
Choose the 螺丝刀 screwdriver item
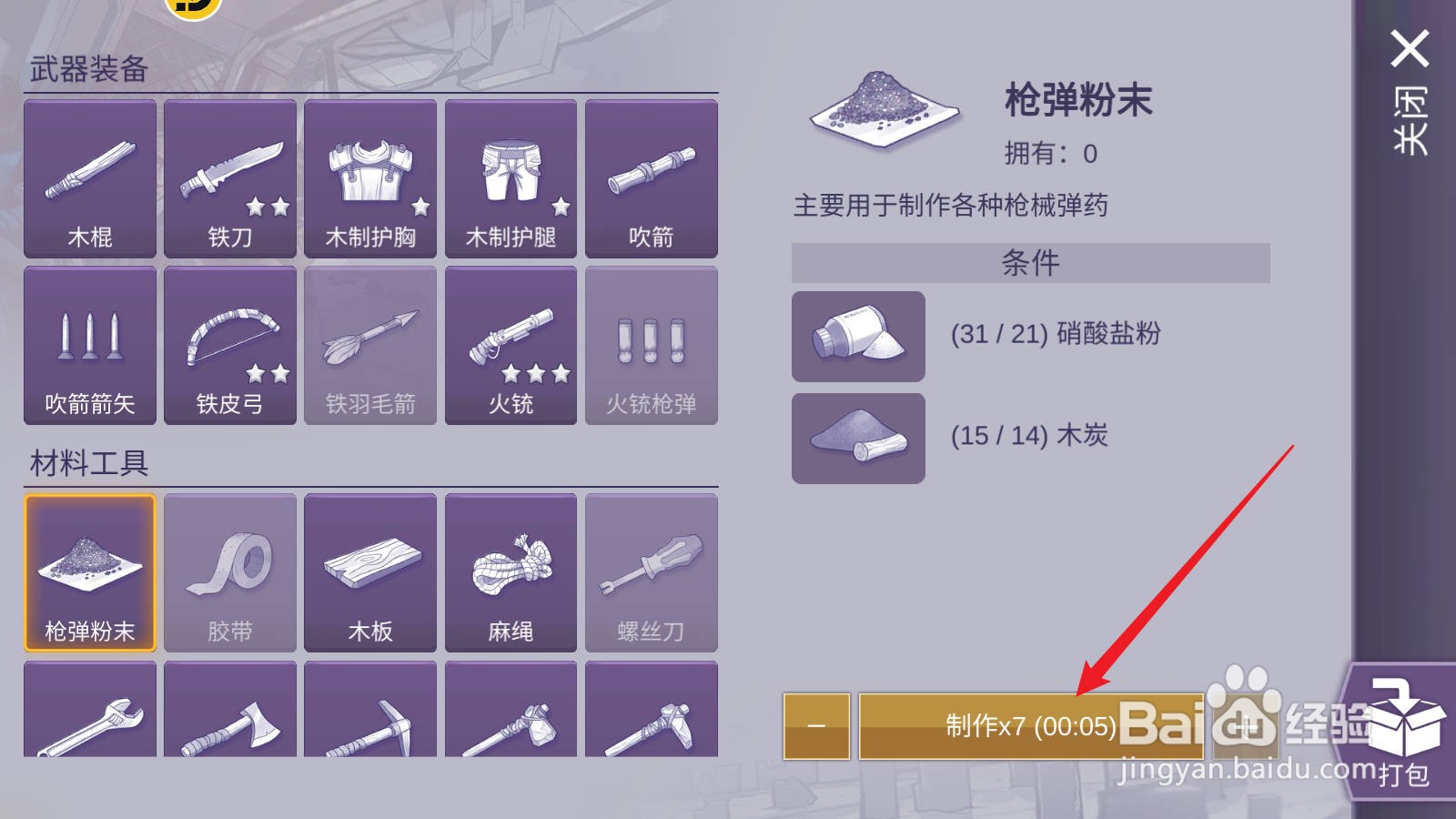pos(652,572)
